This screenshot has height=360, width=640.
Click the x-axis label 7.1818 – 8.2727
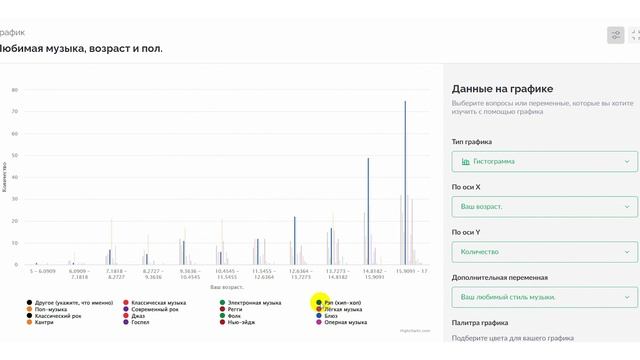tap(116, 274)
